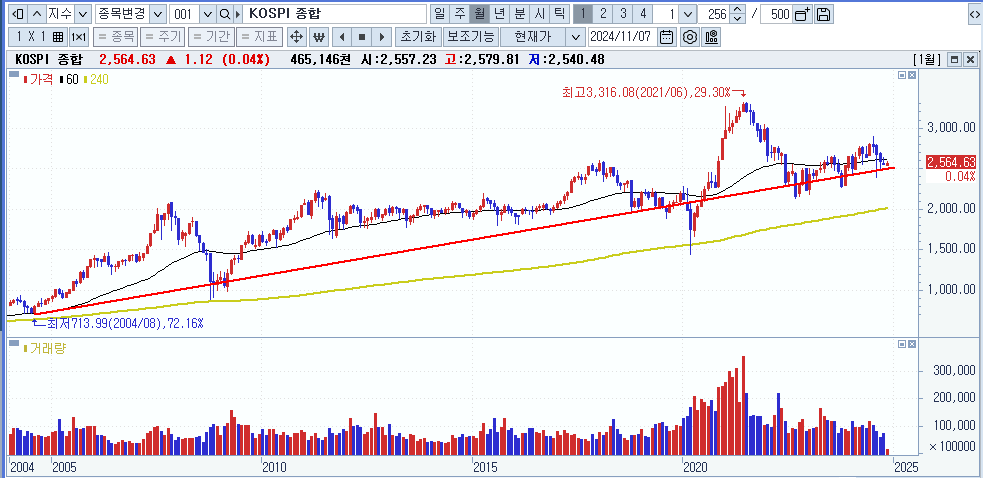Screen dimensions: 983x478
Task: Open the calendar icon next to date
Action: tap(667, 37)
